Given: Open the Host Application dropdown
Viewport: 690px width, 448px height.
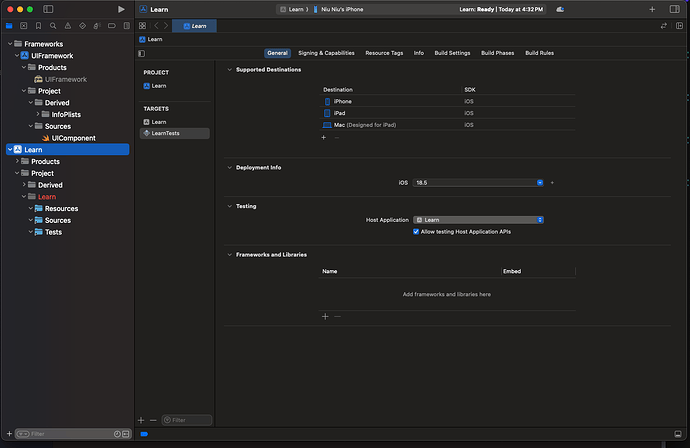Looking at the screenshot, I should [x=479, y=219].
